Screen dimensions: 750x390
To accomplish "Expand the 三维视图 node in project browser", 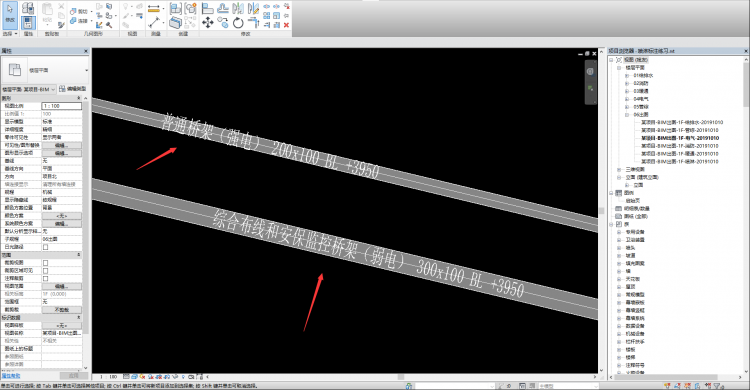I will (x=619, y=169).
